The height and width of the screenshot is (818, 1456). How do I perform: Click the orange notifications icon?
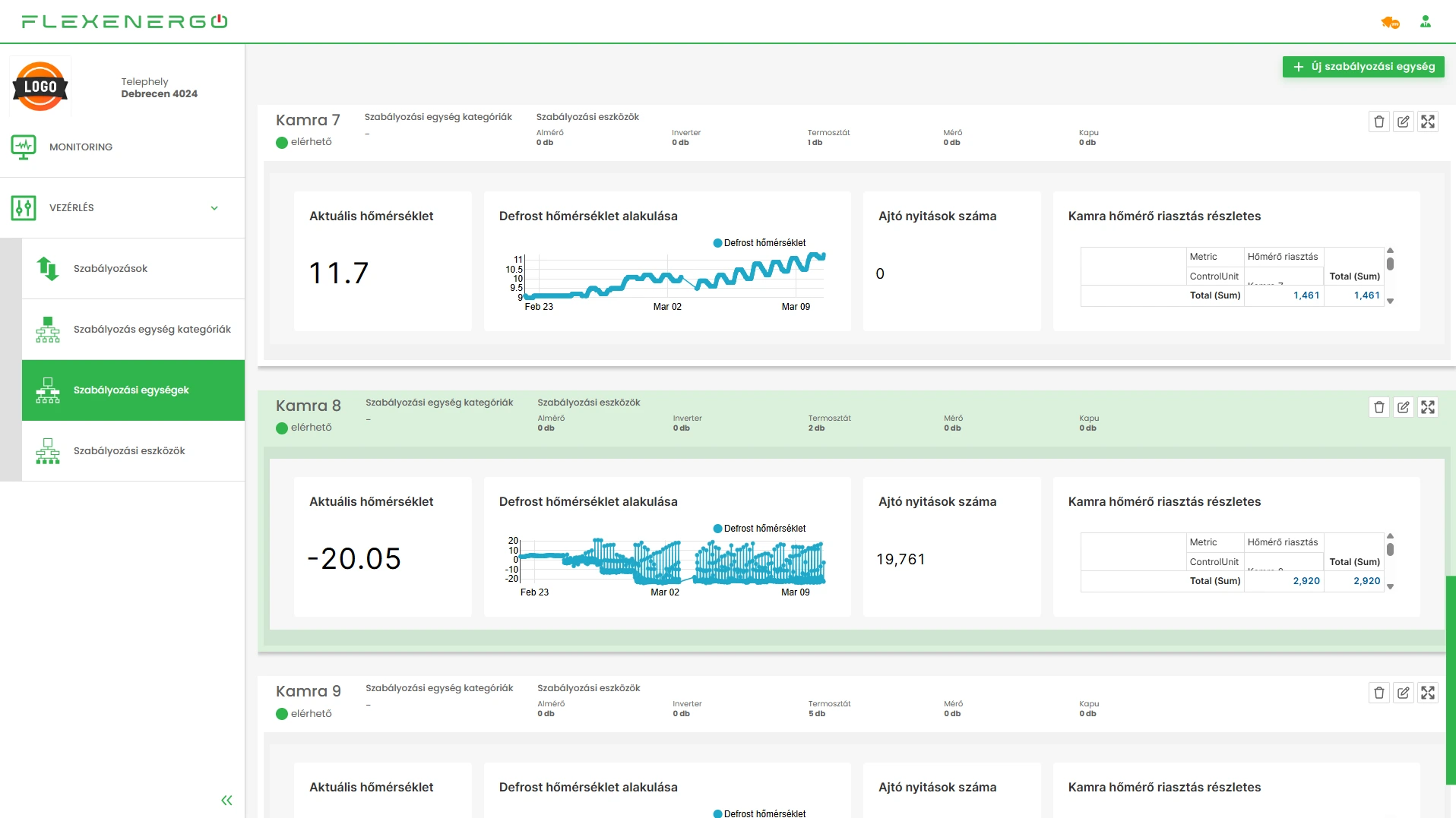(x=1390, y=22)
